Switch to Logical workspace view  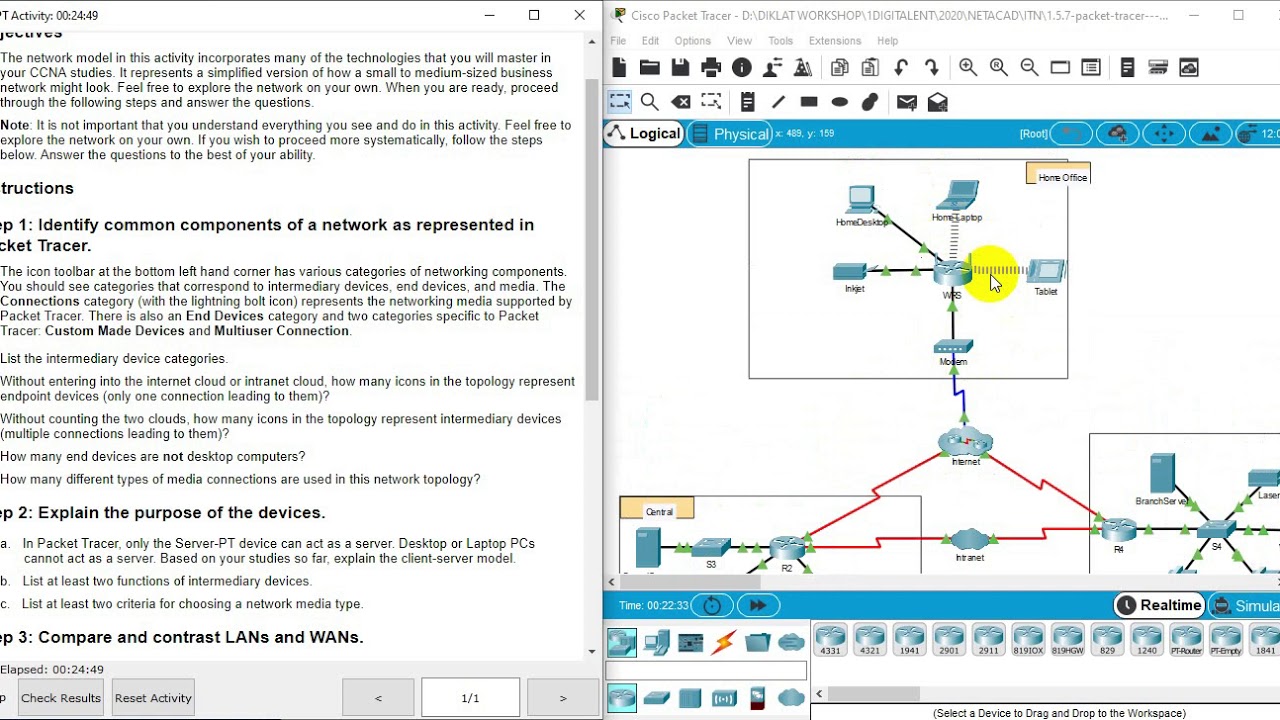644,134
